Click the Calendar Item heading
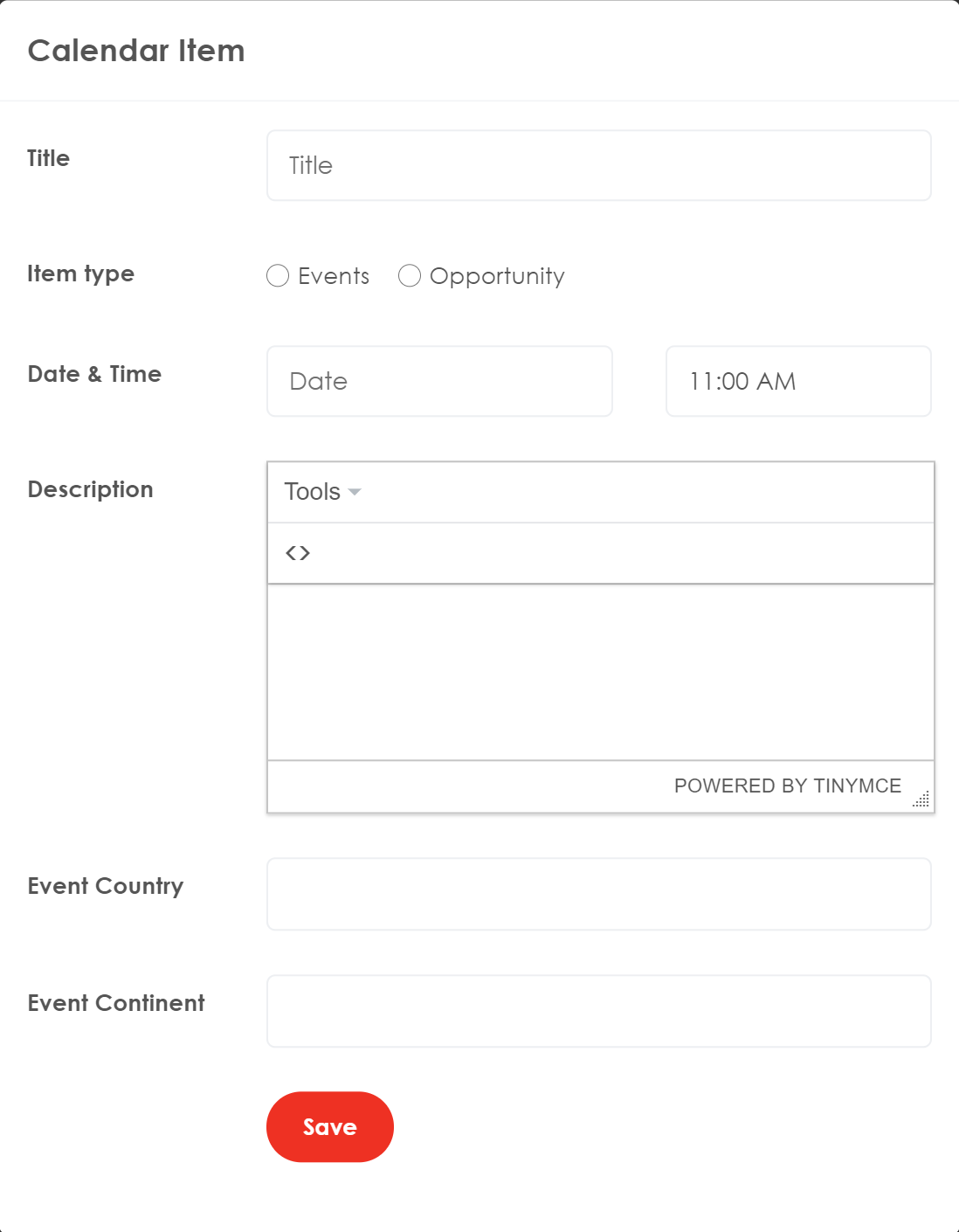Viewport: 959px width, 1232px height. [x=136, y=51]
